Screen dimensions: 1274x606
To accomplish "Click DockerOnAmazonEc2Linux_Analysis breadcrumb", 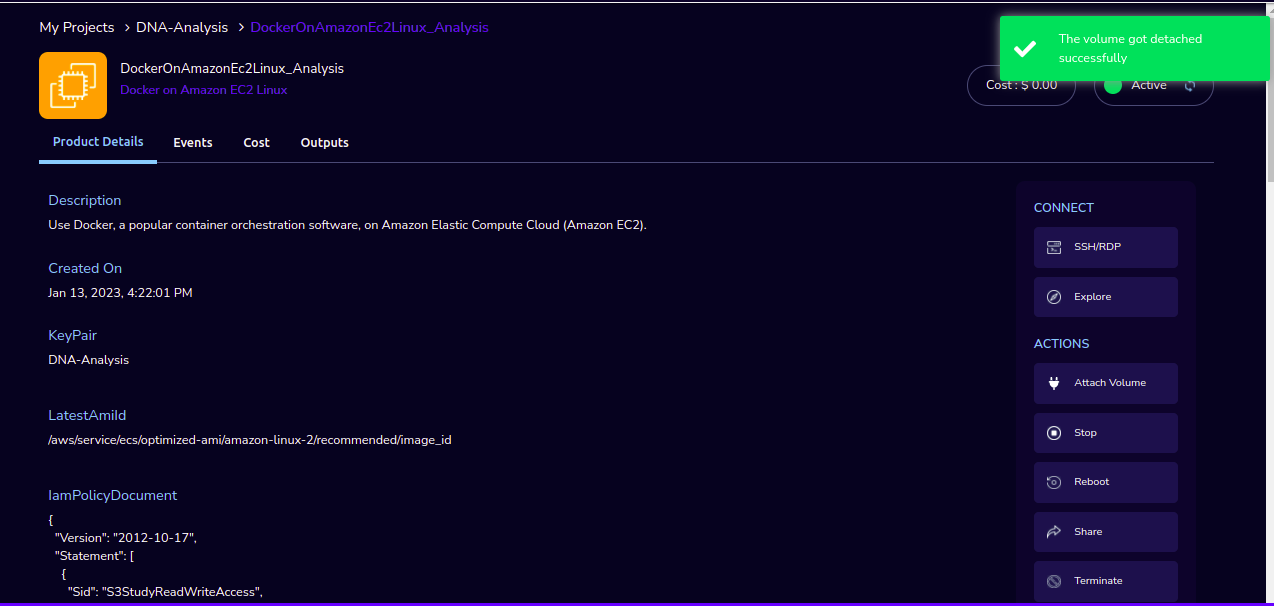I will coord(369,28).
